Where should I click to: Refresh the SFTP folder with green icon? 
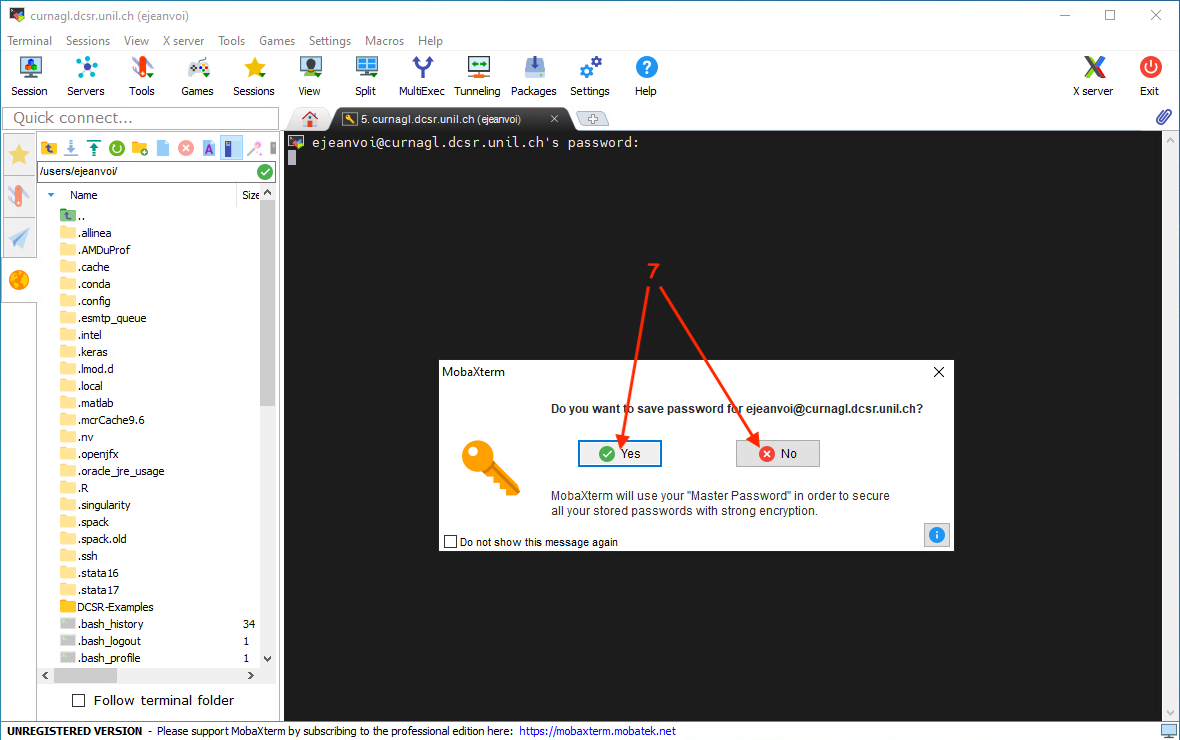click(117, 148)
